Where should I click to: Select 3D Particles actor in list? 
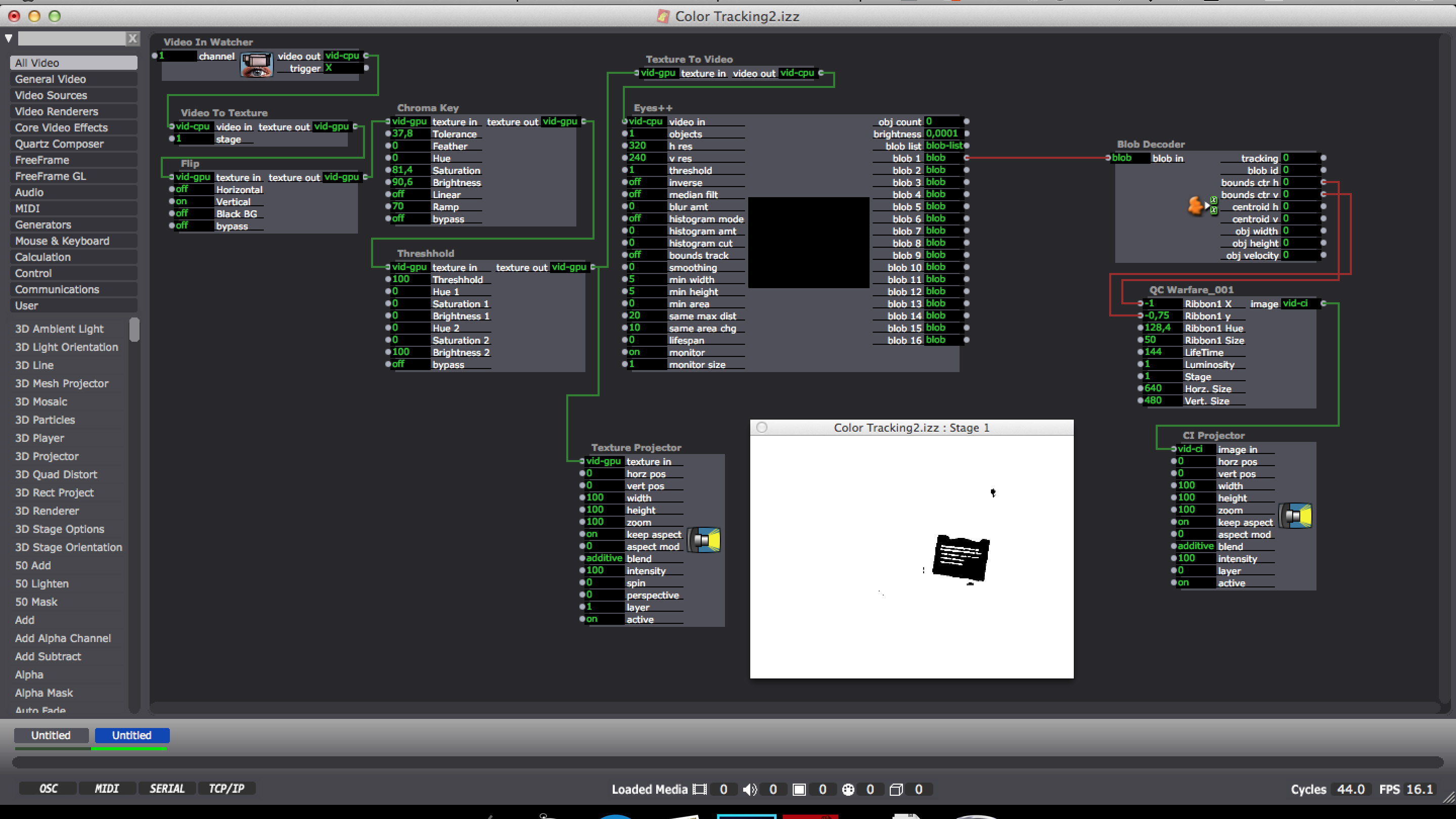[x=45, y=420]
